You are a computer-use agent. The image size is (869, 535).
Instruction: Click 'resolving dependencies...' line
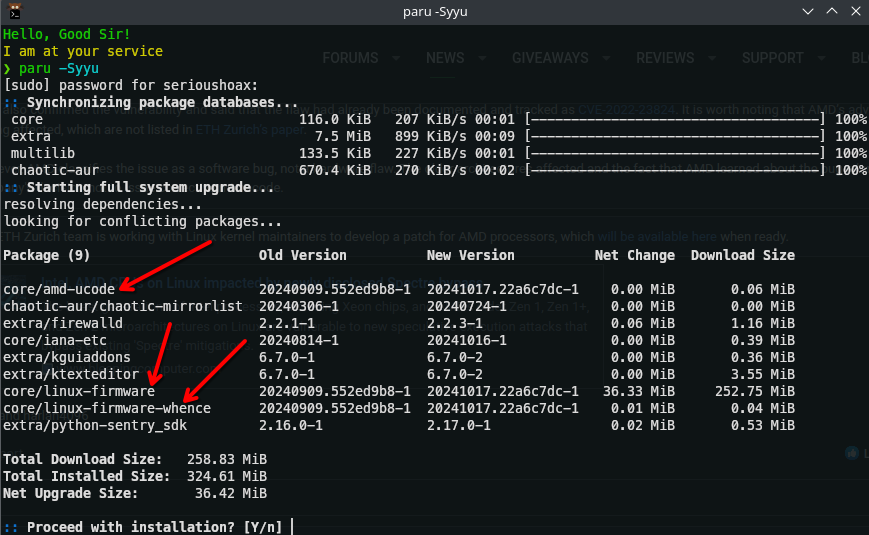tap(103, 205)
